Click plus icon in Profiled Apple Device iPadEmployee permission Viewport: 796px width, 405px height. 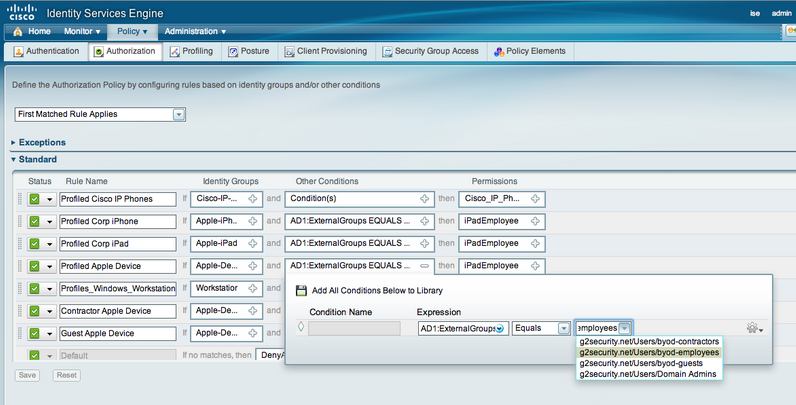click(x=535, y=266)
